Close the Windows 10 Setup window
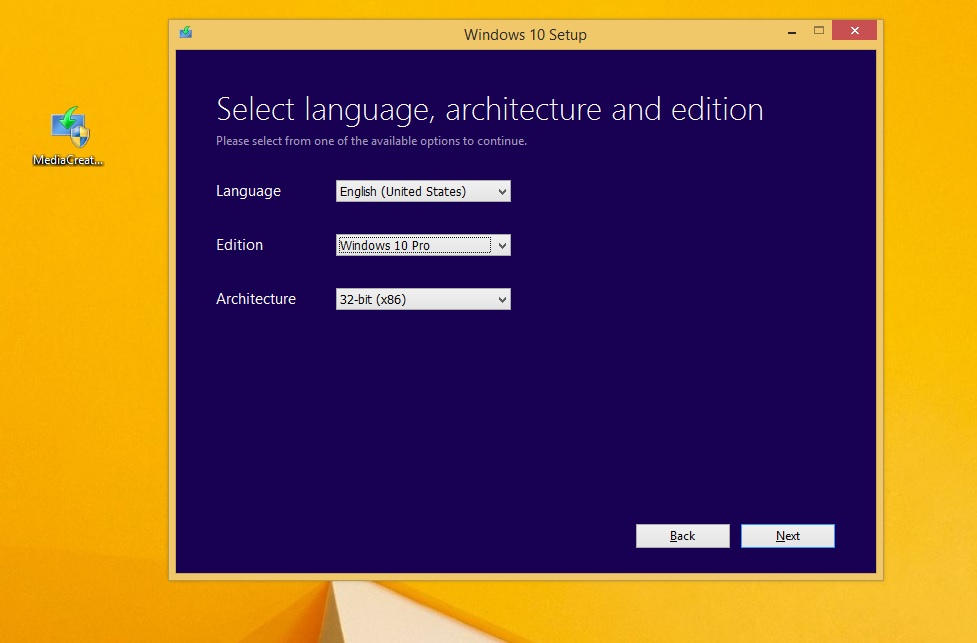 pos(854,31)
